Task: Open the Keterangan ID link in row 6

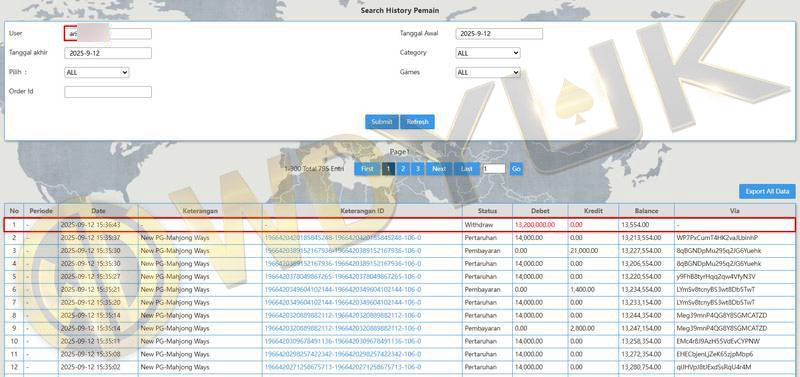Action: pos(343,289)
